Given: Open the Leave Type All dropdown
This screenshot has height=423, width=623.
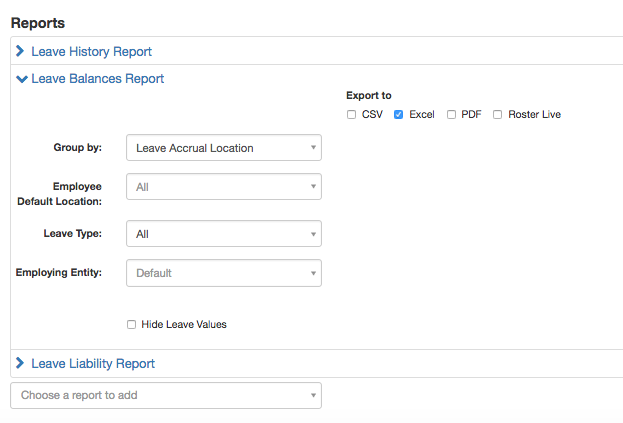Looking at the screenshot, I should pos(224,234).
